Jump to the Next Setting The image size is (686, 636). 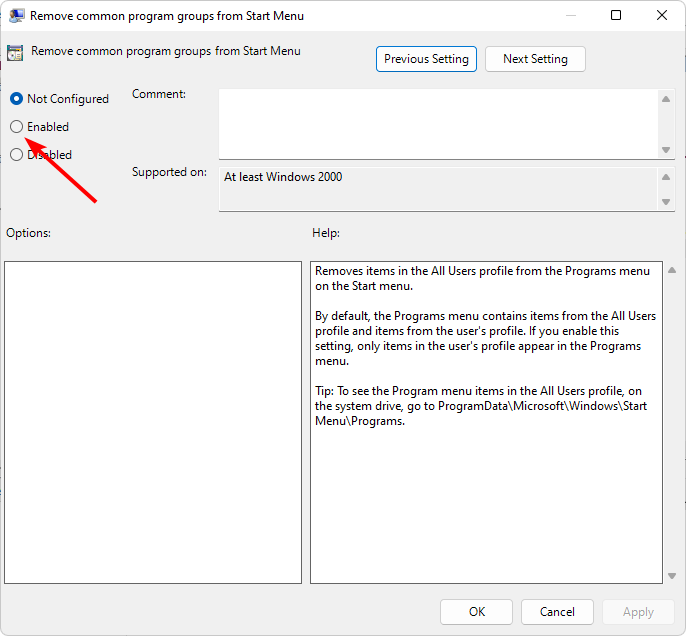[x=535, y=59]
